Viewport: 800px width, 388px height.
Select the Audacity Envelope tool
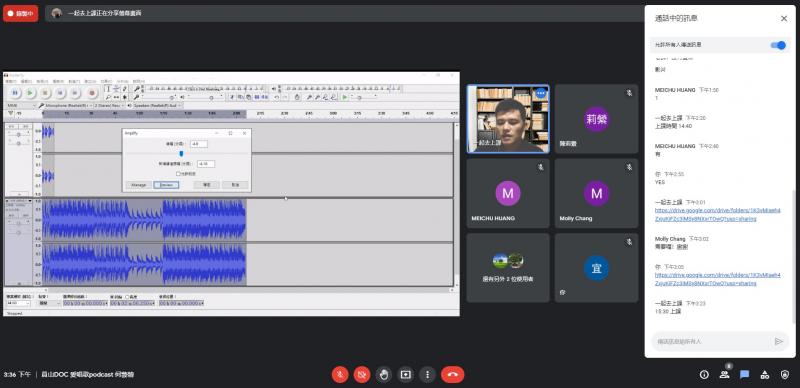[x=116, y=89]
